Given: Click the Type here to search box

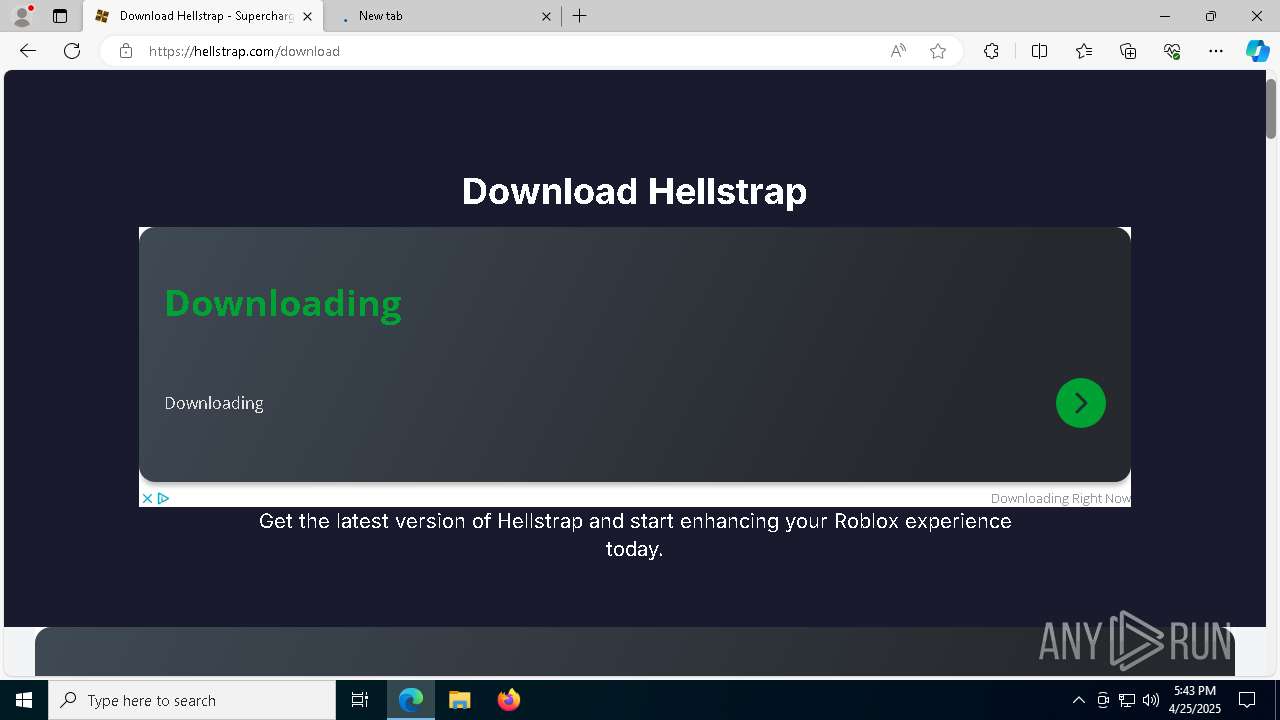Looking at the screenshot, I should tap(192, 700).
